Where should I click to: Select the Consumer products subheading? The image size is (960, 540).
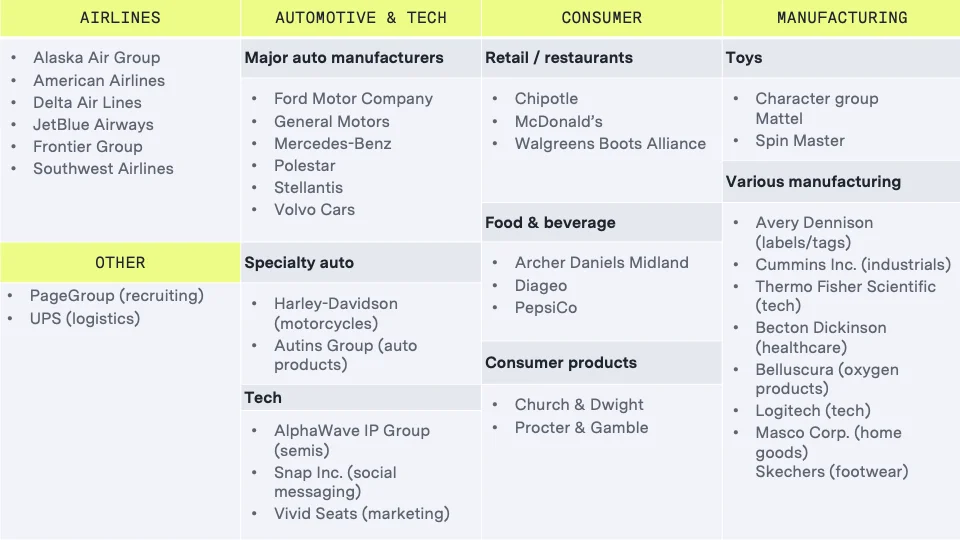[561, 363]
